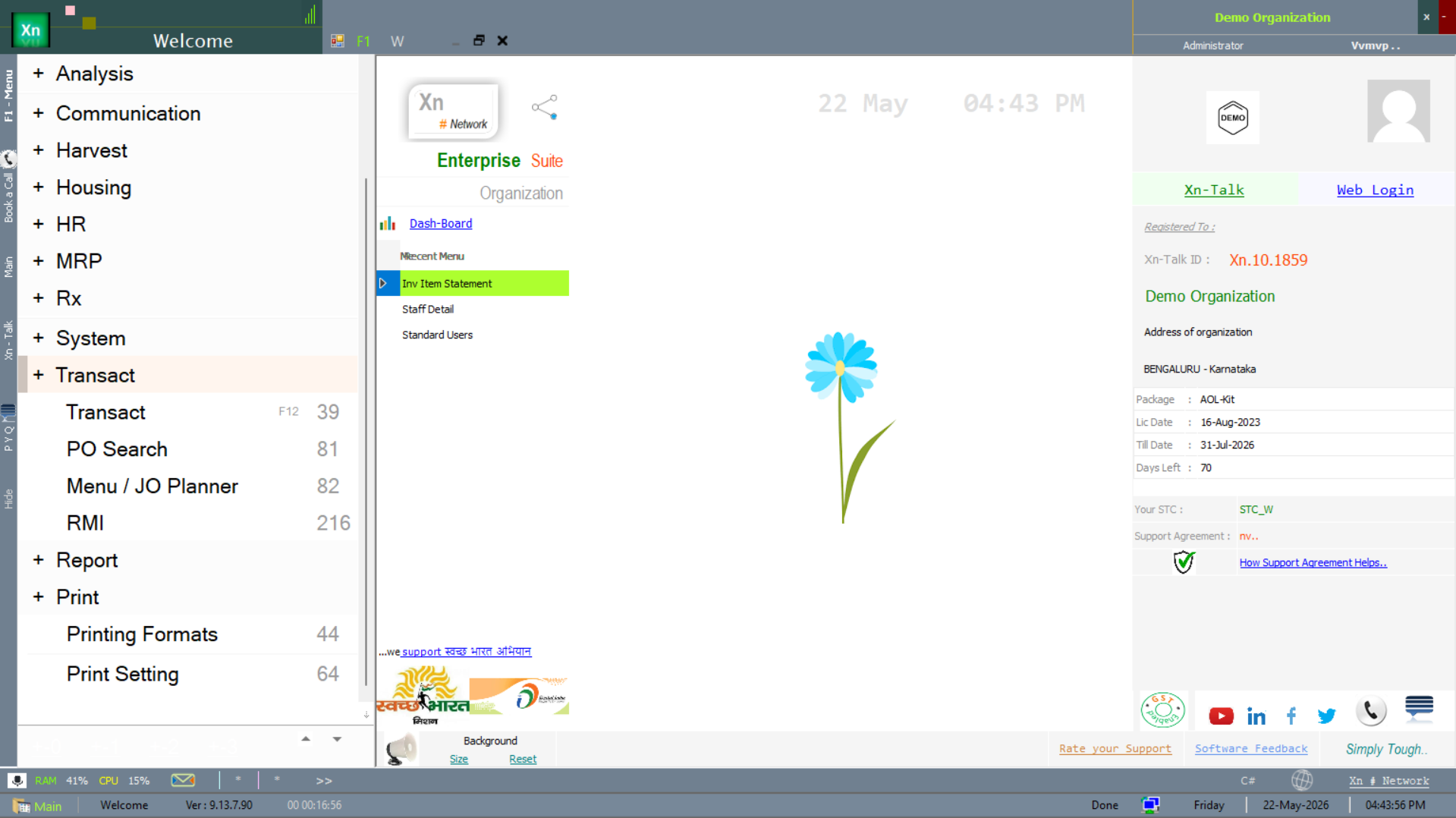Click the green Xn application logo
The image size is (1456, 818).
point(31,31)
